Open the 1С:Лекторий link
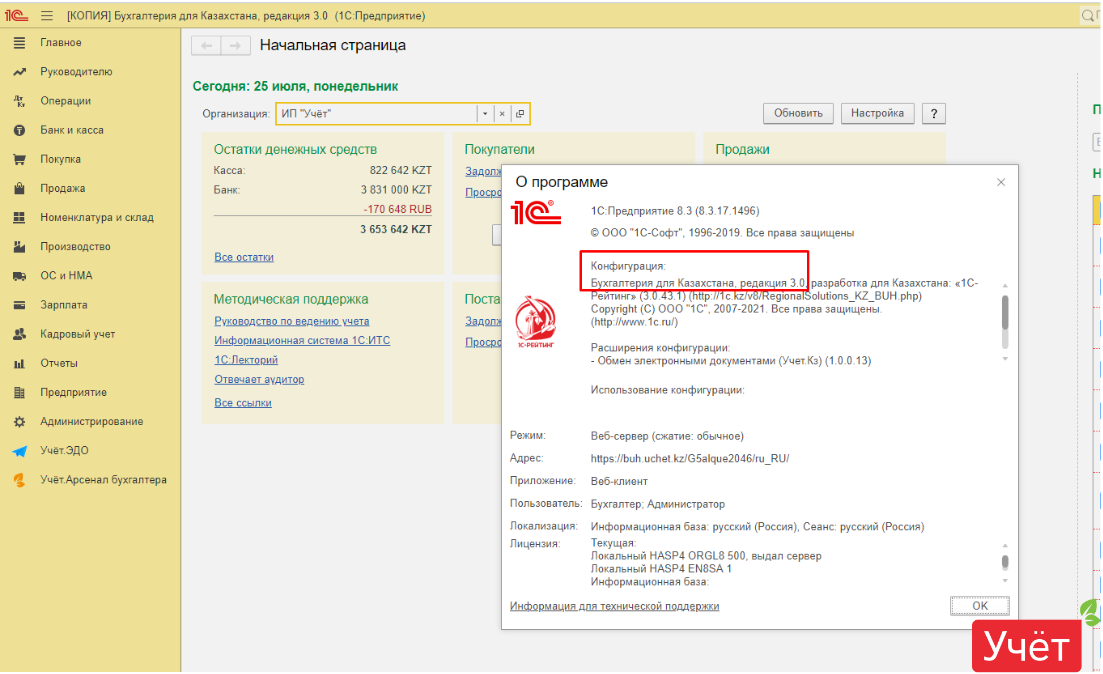 [246, 360]
